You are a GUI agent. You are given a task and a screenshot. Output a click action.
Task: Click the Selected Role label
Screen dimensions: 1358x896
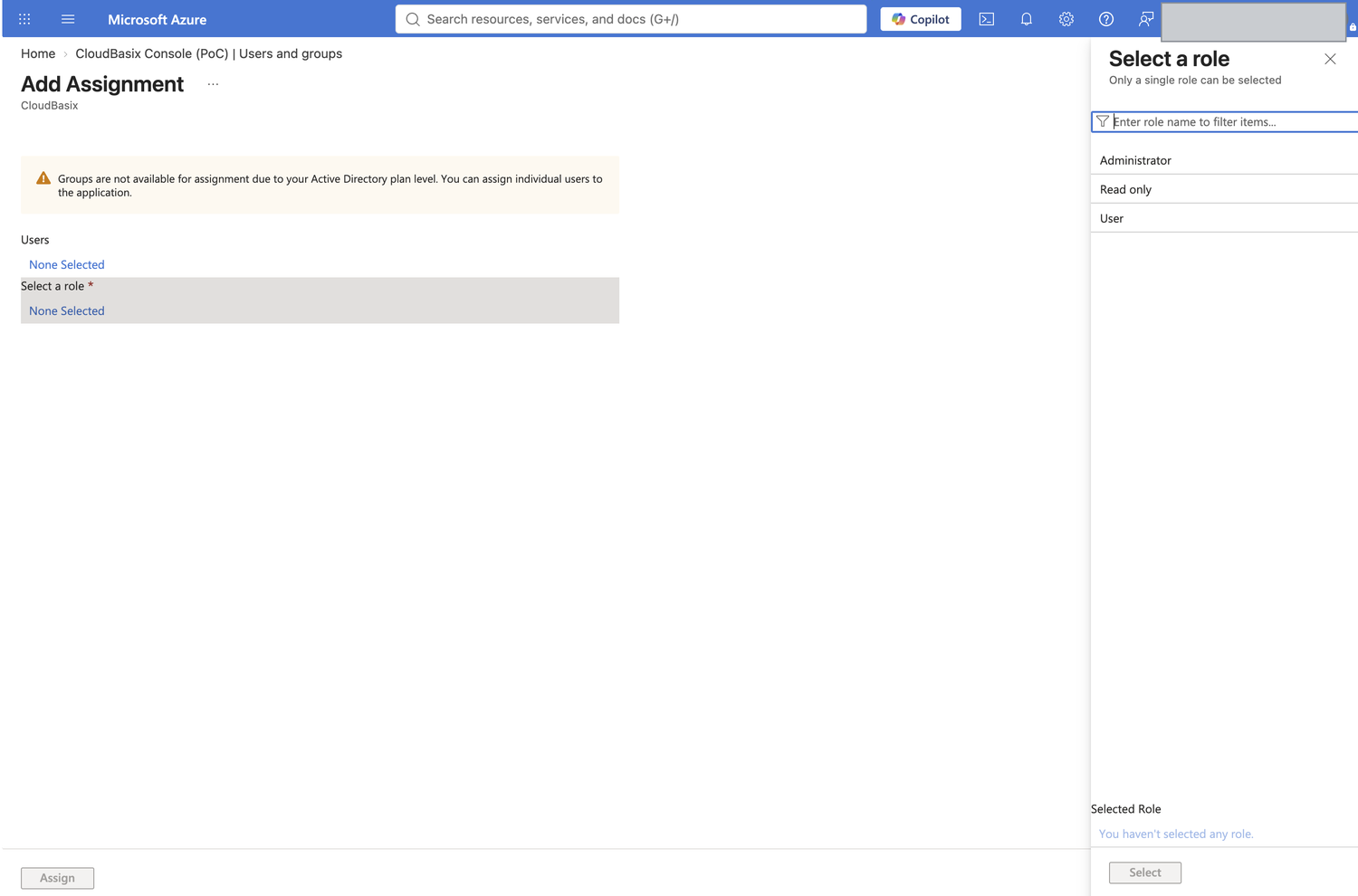(1125, 809)
